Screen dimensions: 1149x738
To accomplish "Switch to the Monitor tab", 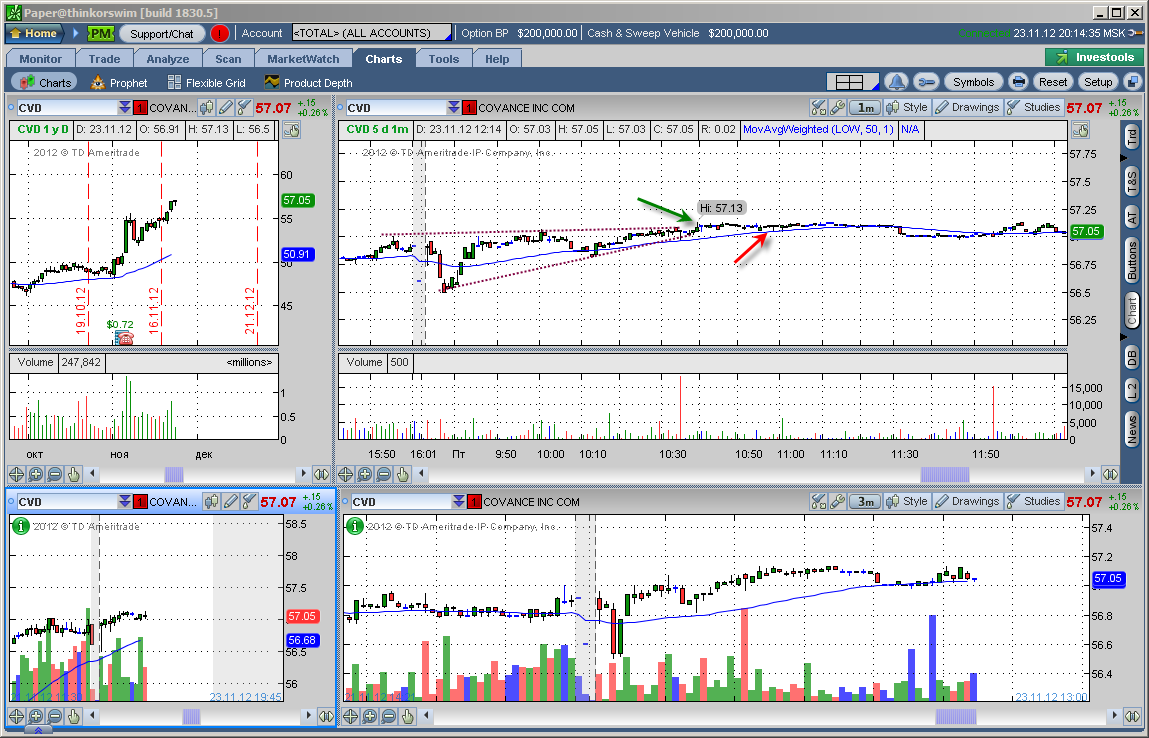I will click(x=40, y=59).
